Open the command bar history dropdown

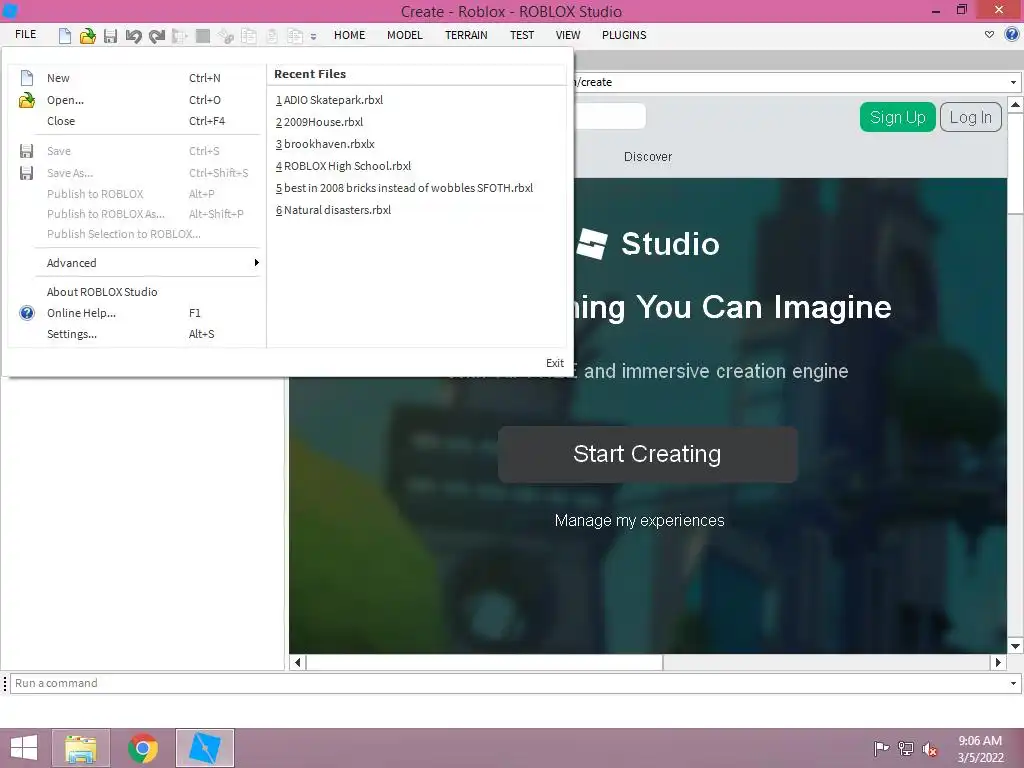(x=1013, y=683)
